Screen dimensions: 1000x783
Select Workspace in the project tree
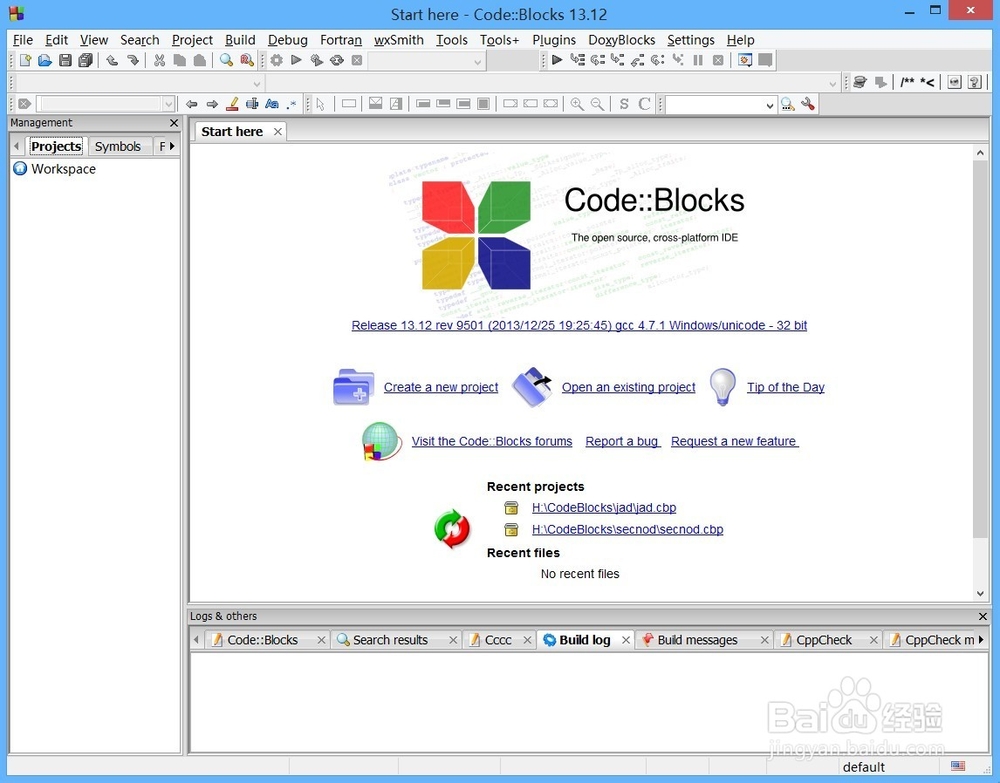[x=63, y=169]
